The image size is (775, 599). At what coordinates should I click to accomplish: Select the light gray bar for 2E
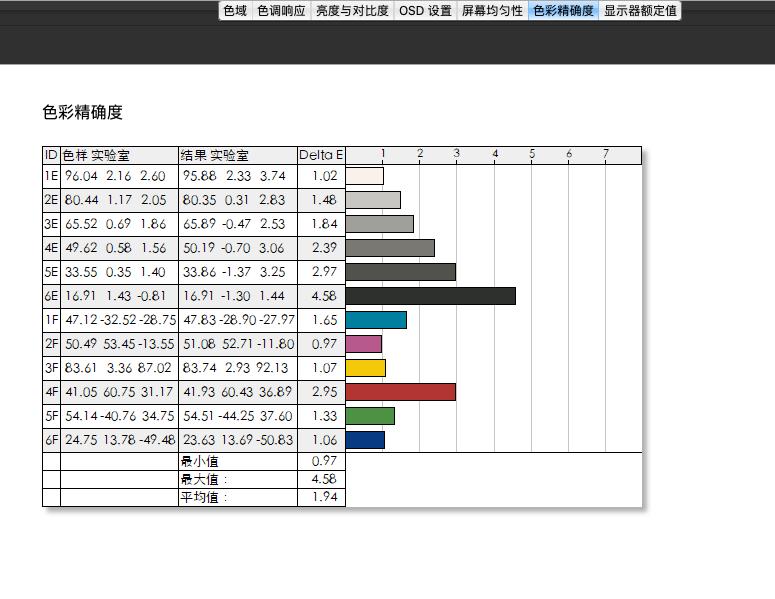(x=373, y=200)
